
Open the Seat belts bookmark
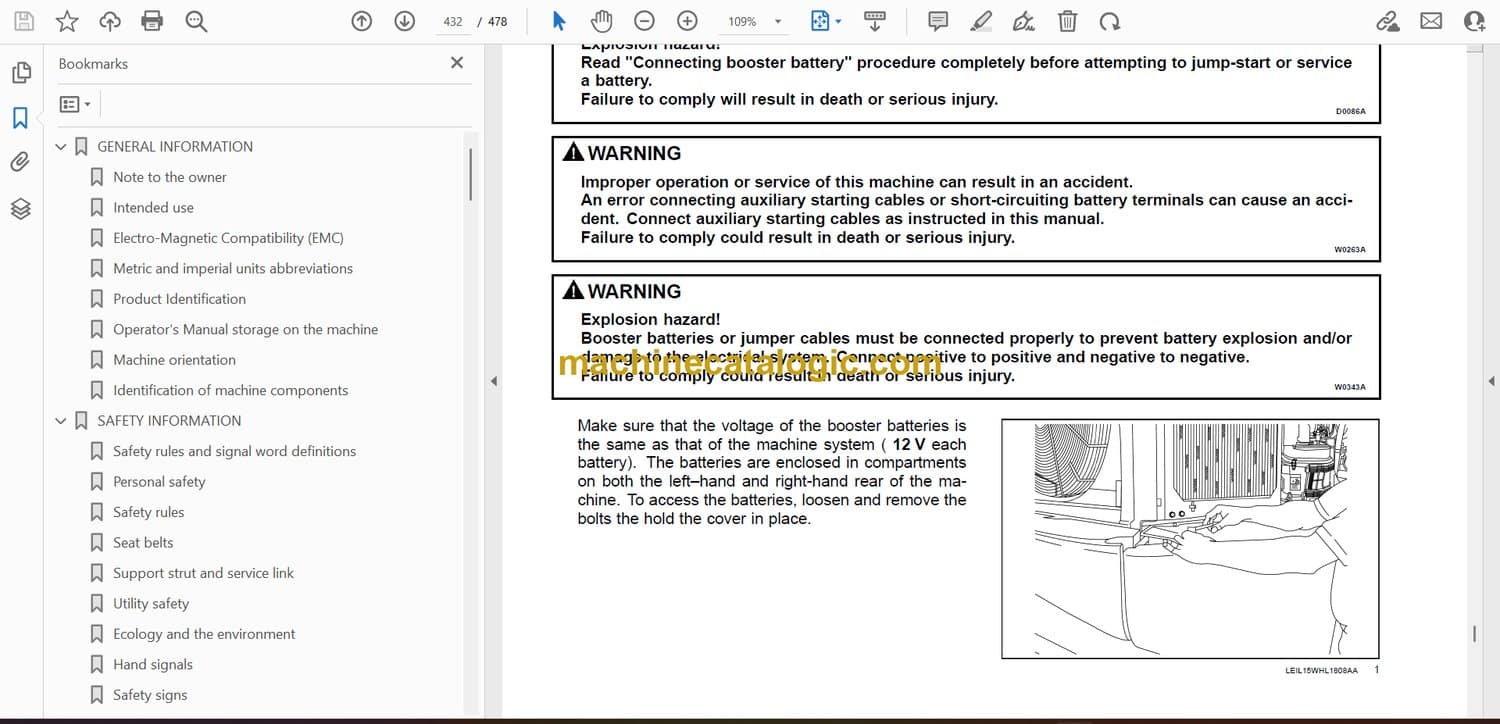143,542
